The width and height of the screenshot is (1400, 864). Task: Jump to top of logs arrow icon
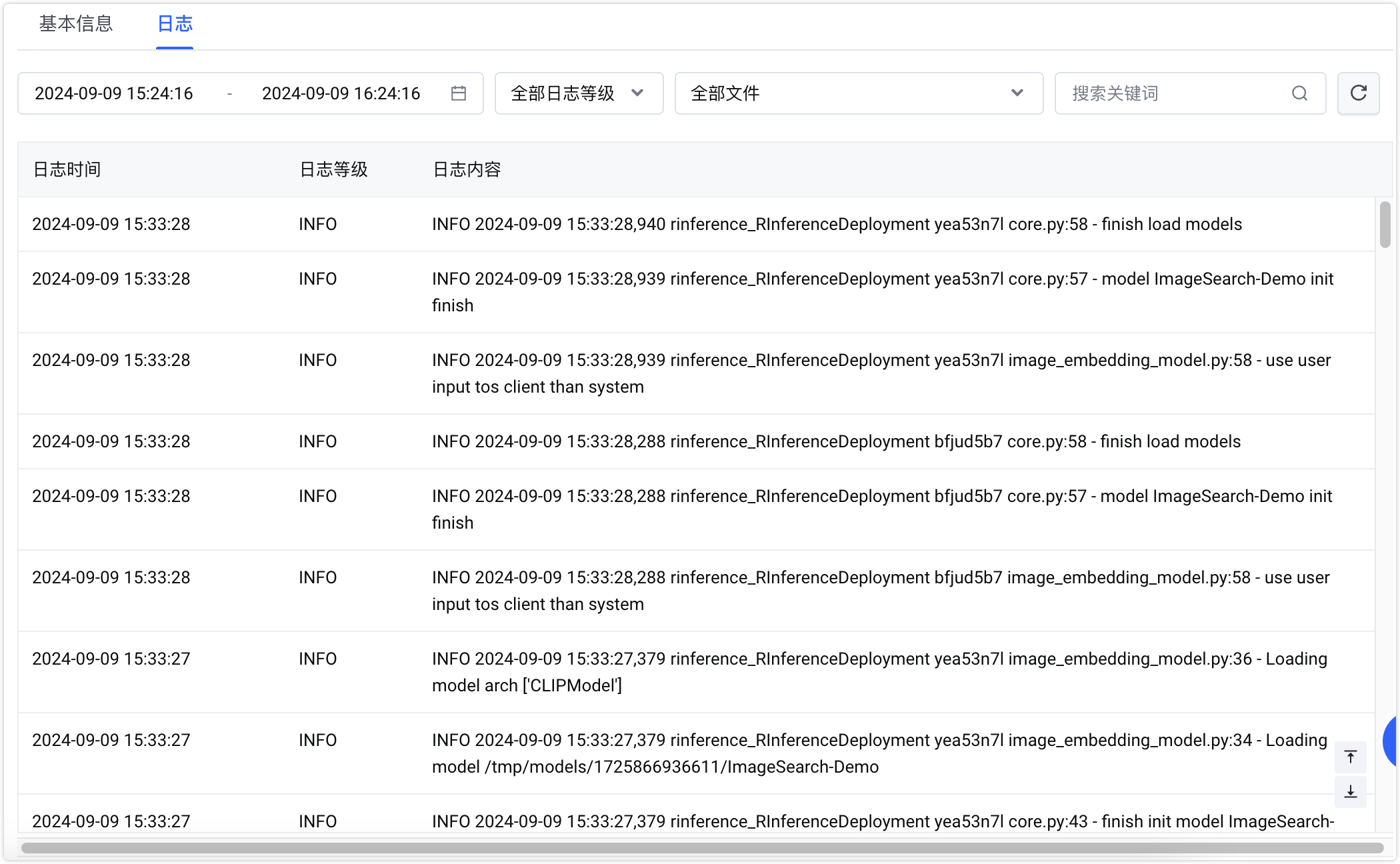[x=1351, y=757]
